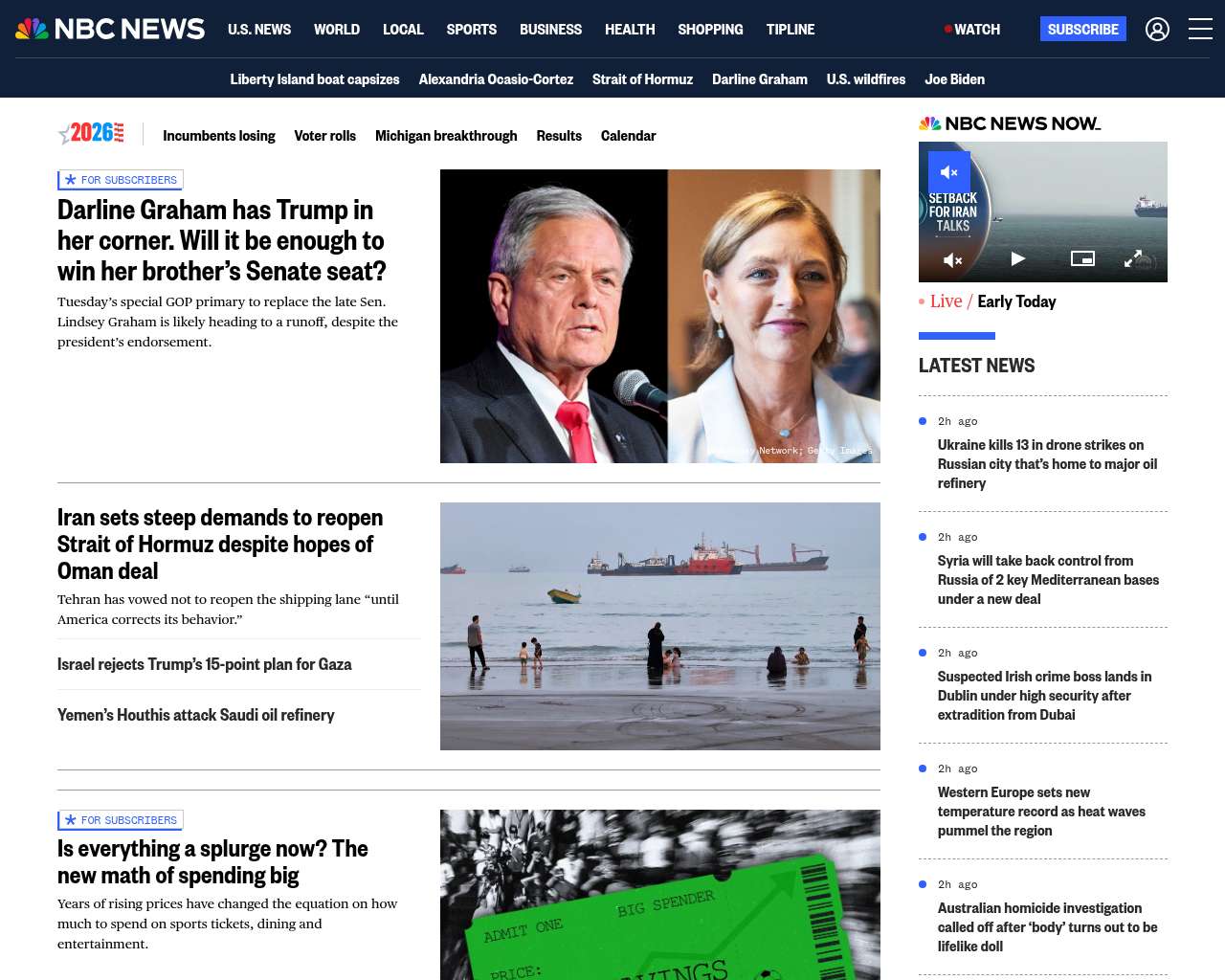Open the Liberty Island boat capsizes topic
1225x980 pixels.
[315, 79]
